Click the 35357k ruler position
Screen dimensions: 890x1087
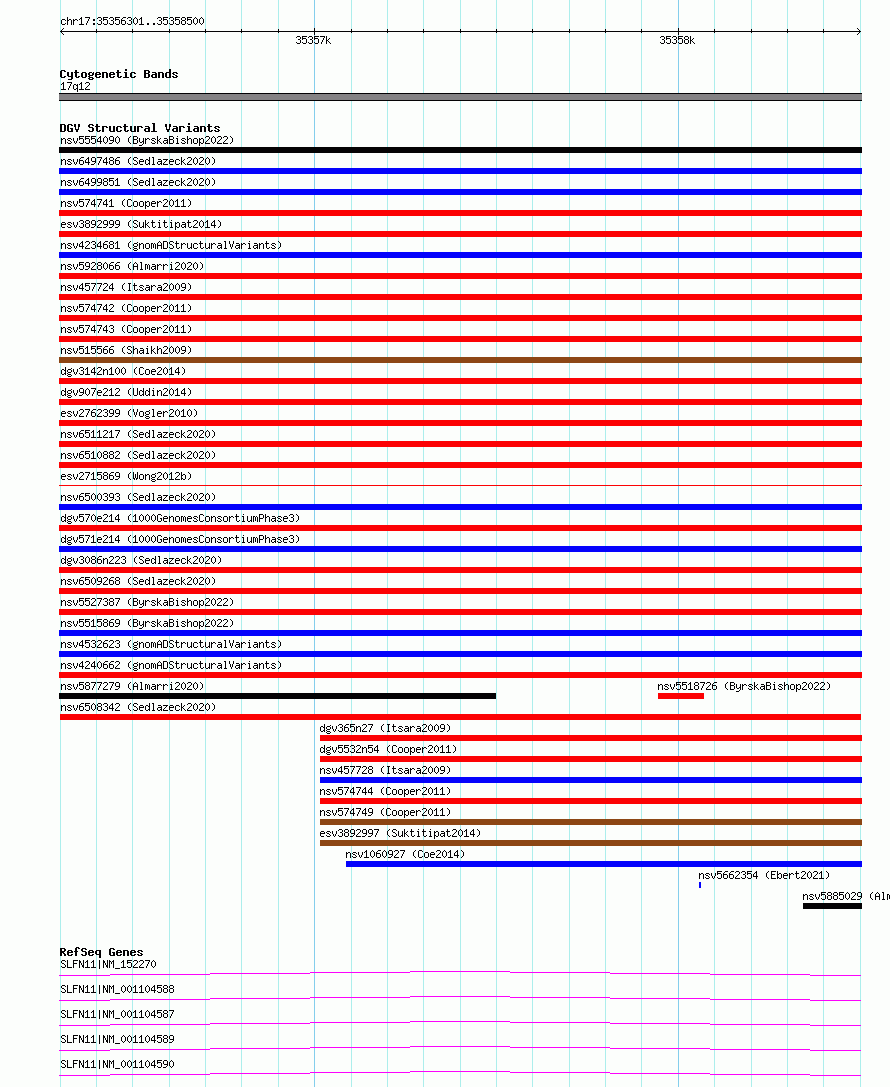pyautogui.click(x=313, y=40)
